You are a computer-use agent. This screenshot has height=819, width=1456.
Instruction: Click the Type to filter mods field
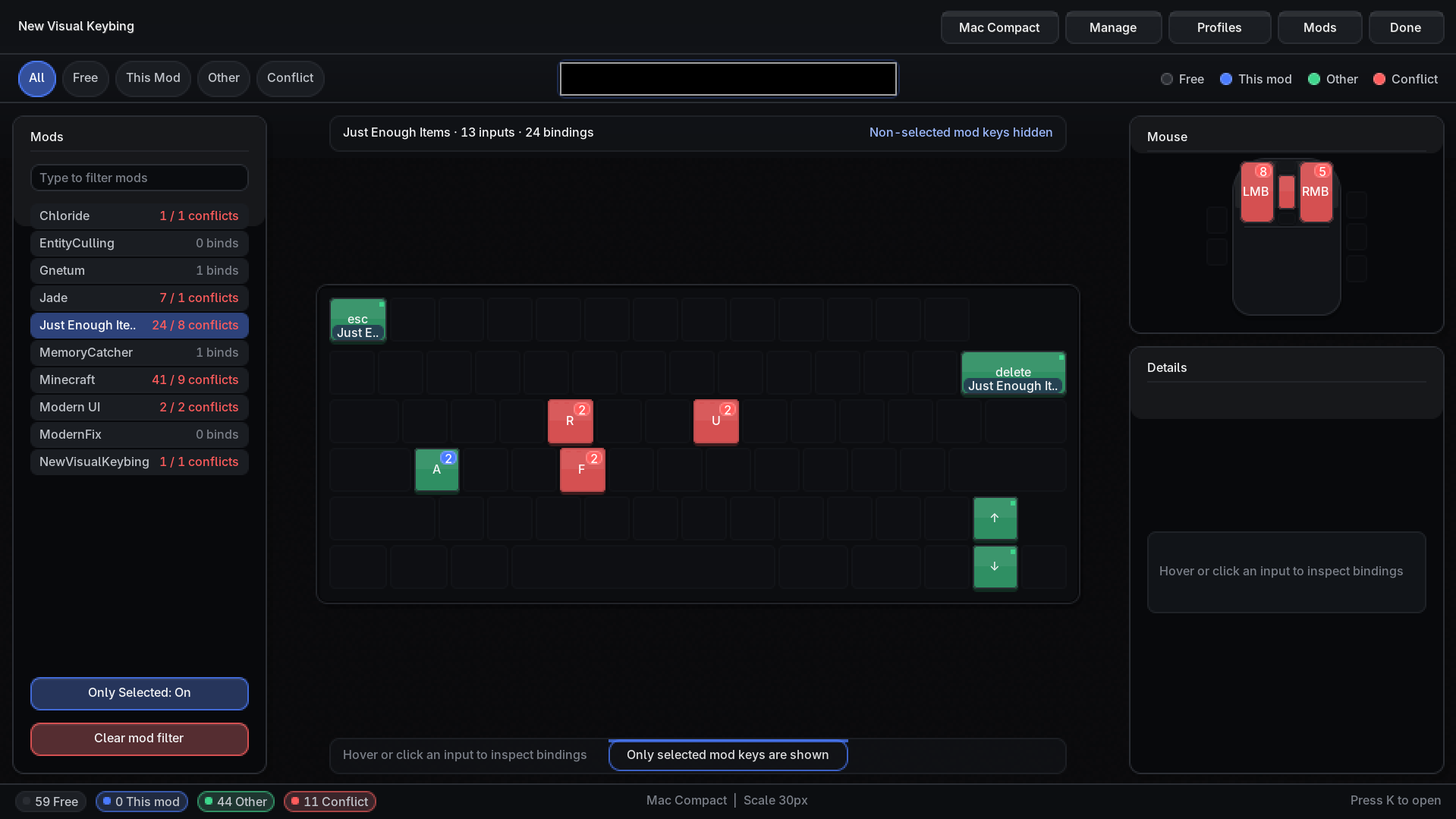coord(140,178)
